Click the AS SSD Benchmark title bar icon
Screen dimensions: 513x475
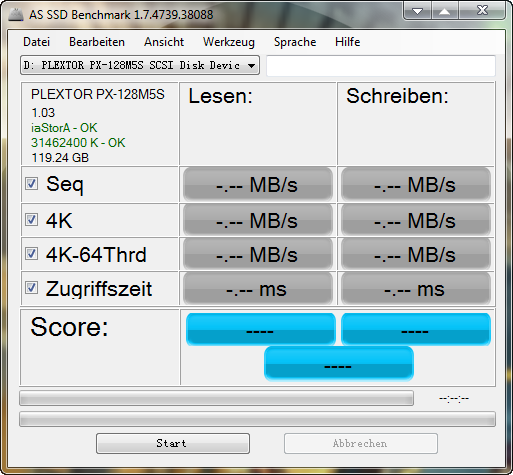click(16, 14)
